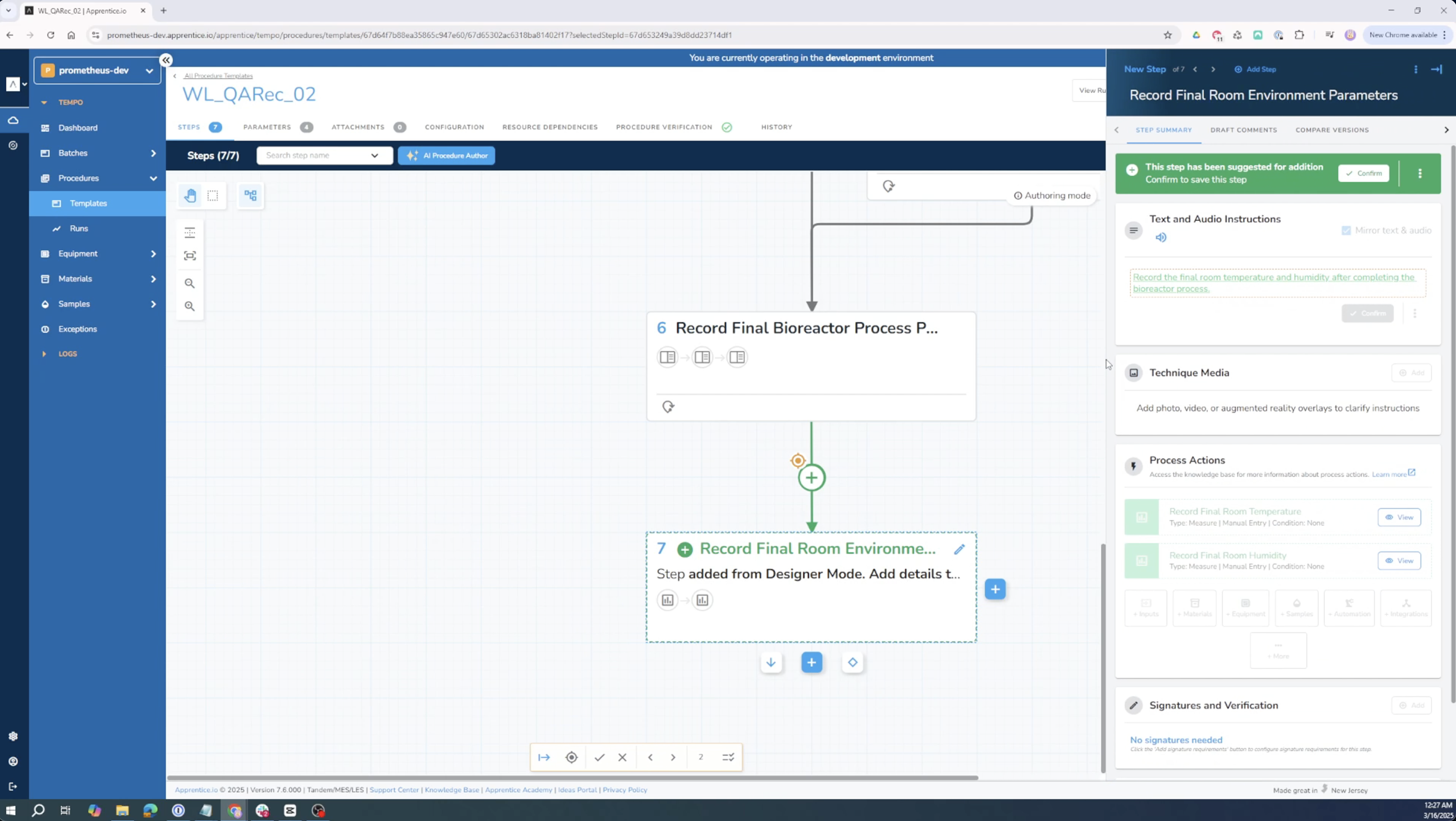1456x821 pixels.
Task: Open user account icon in far-left rail
Action: 13,762
